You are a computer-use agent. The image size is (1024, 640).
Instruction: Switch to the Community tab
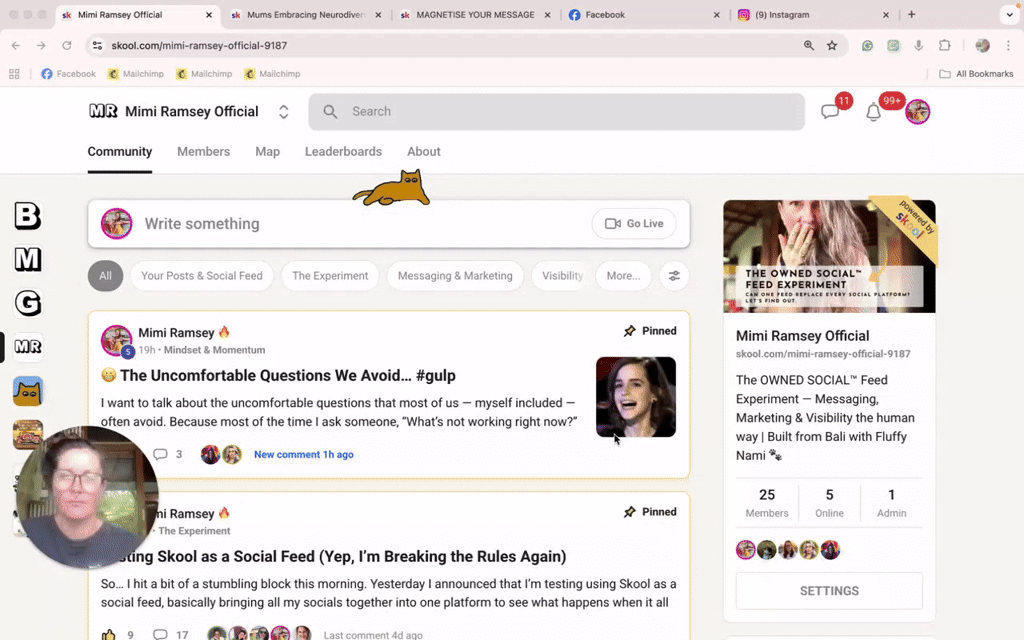(120, 152)
